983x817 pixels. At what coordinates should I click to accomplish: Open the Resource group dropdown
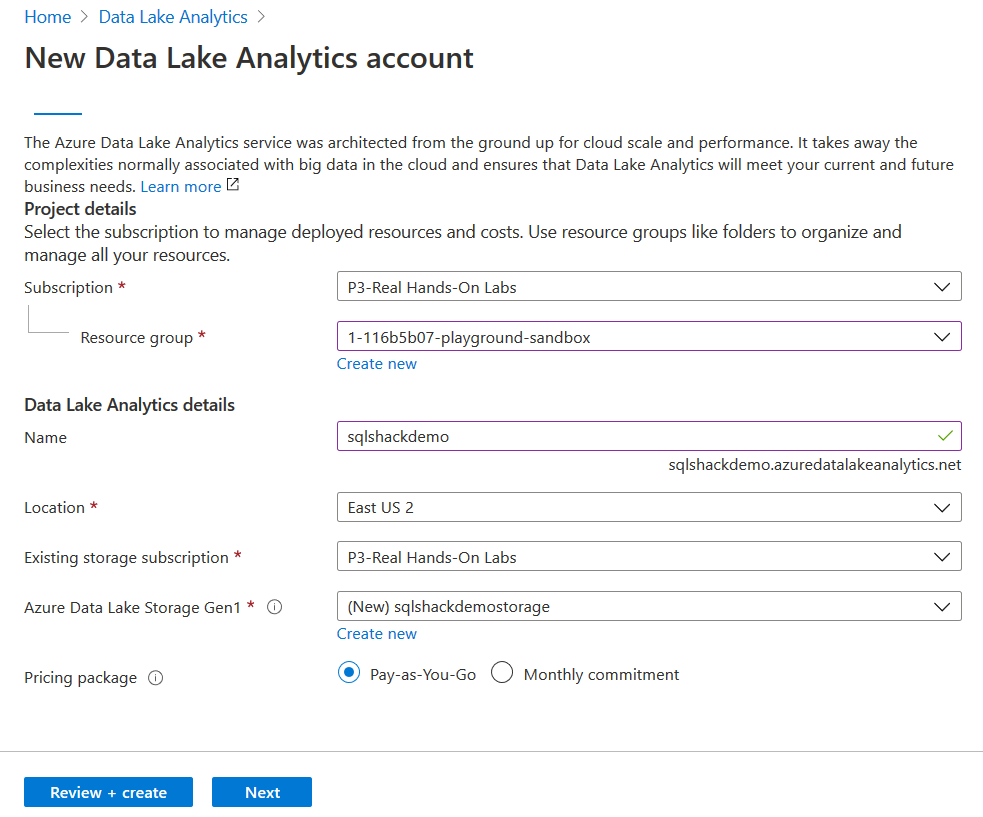click(648, 337)
